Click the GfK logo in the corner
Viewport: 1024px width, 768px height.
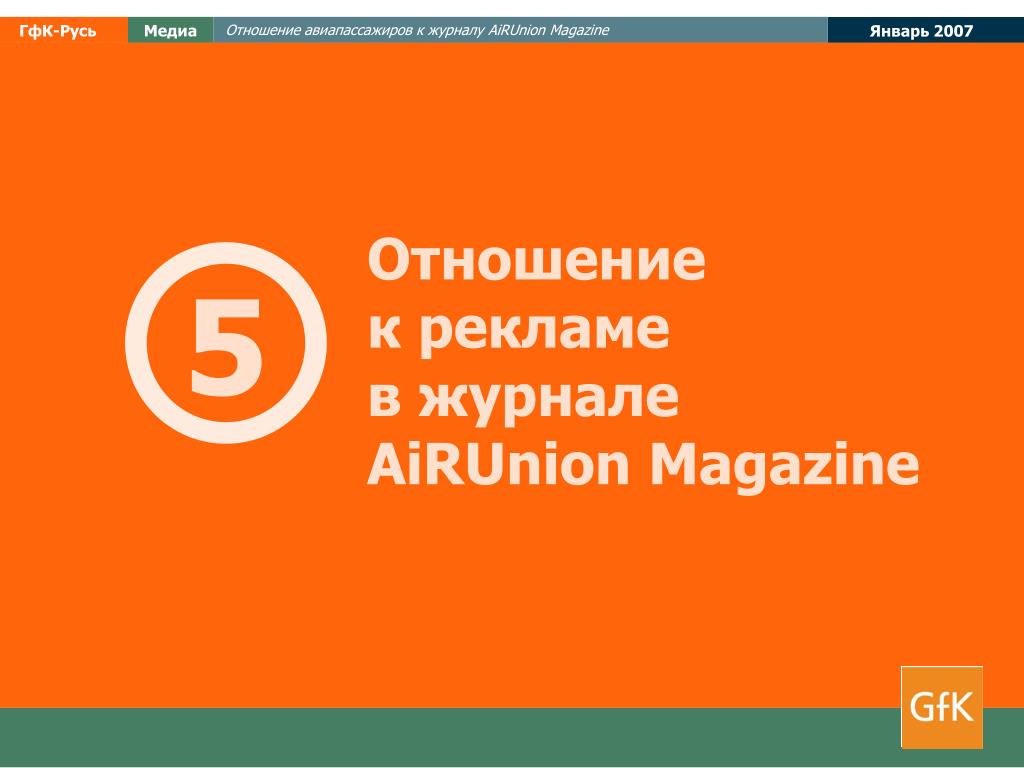(941, 707)
